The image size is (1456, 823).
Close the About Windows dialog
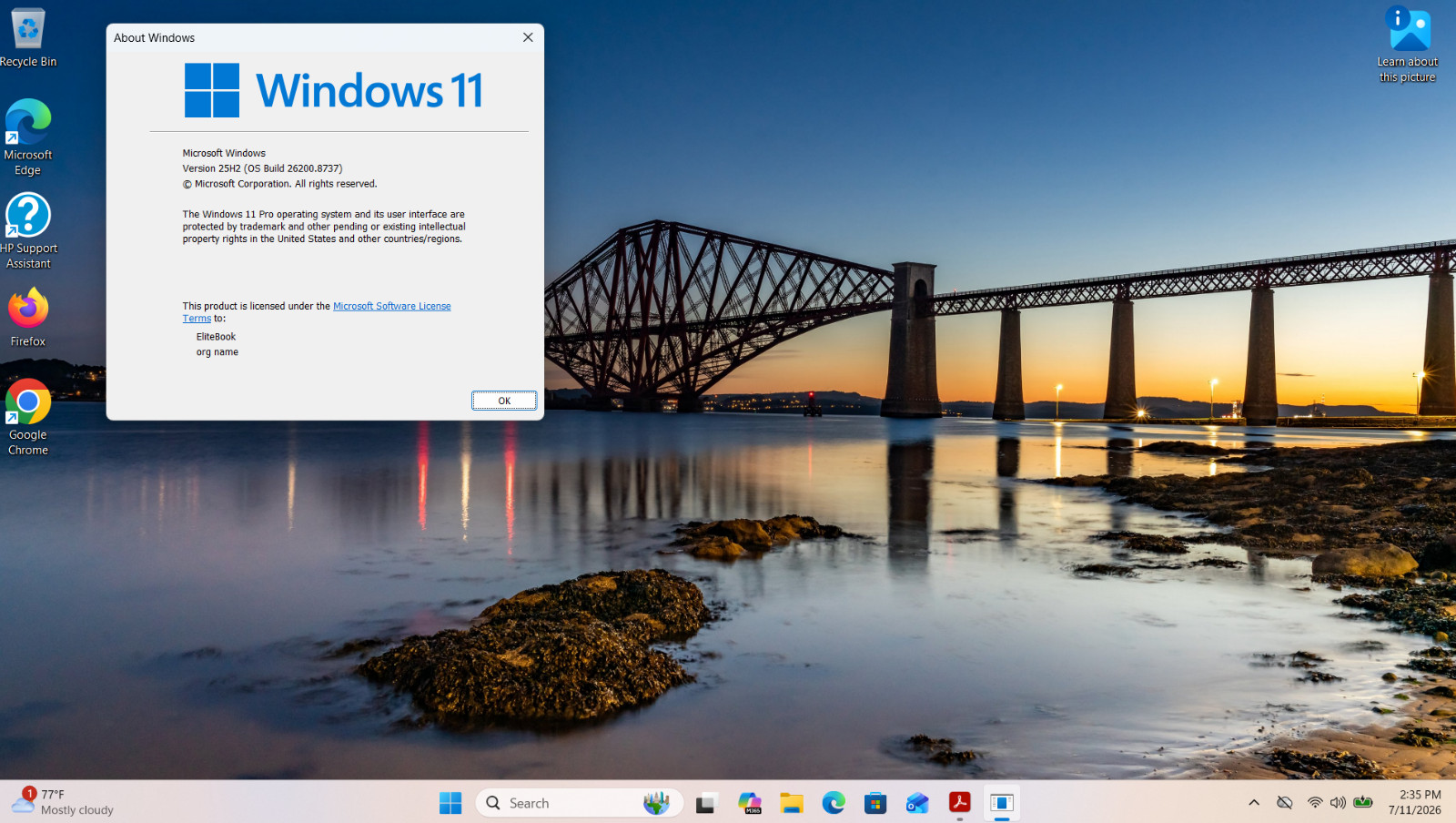pos(528,37)
